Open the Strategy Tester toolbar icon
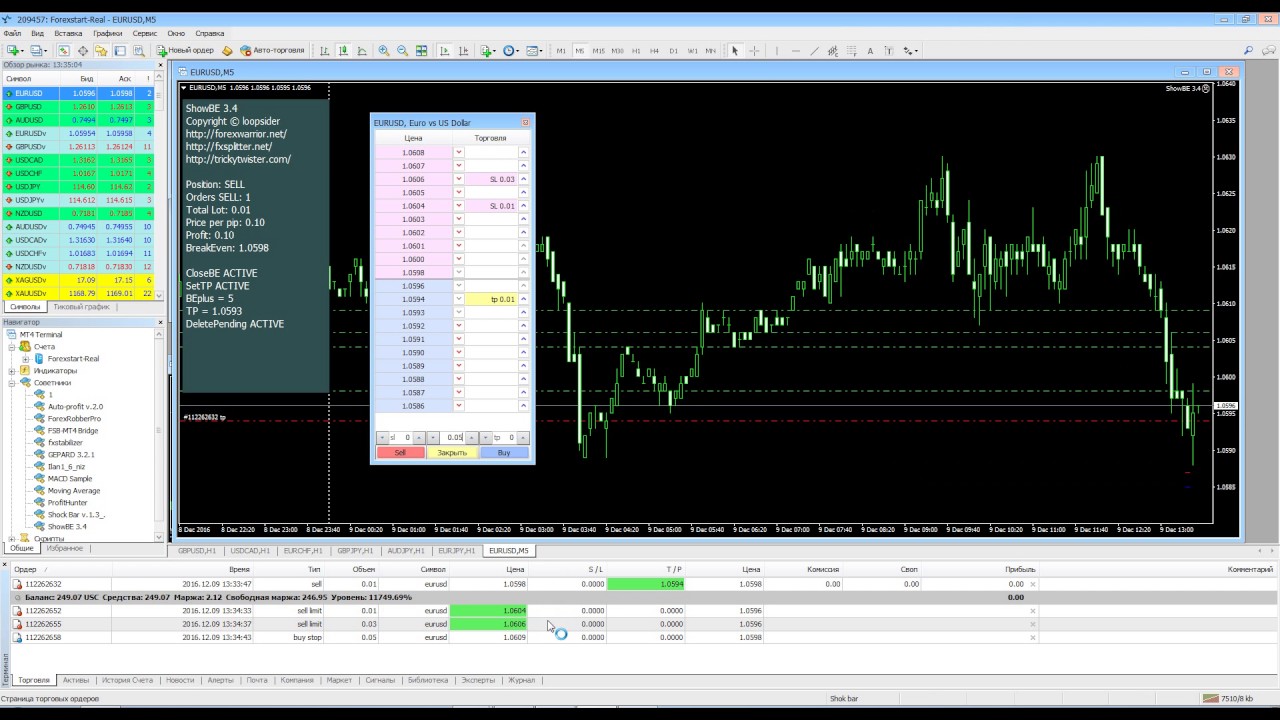 (138, 50)
